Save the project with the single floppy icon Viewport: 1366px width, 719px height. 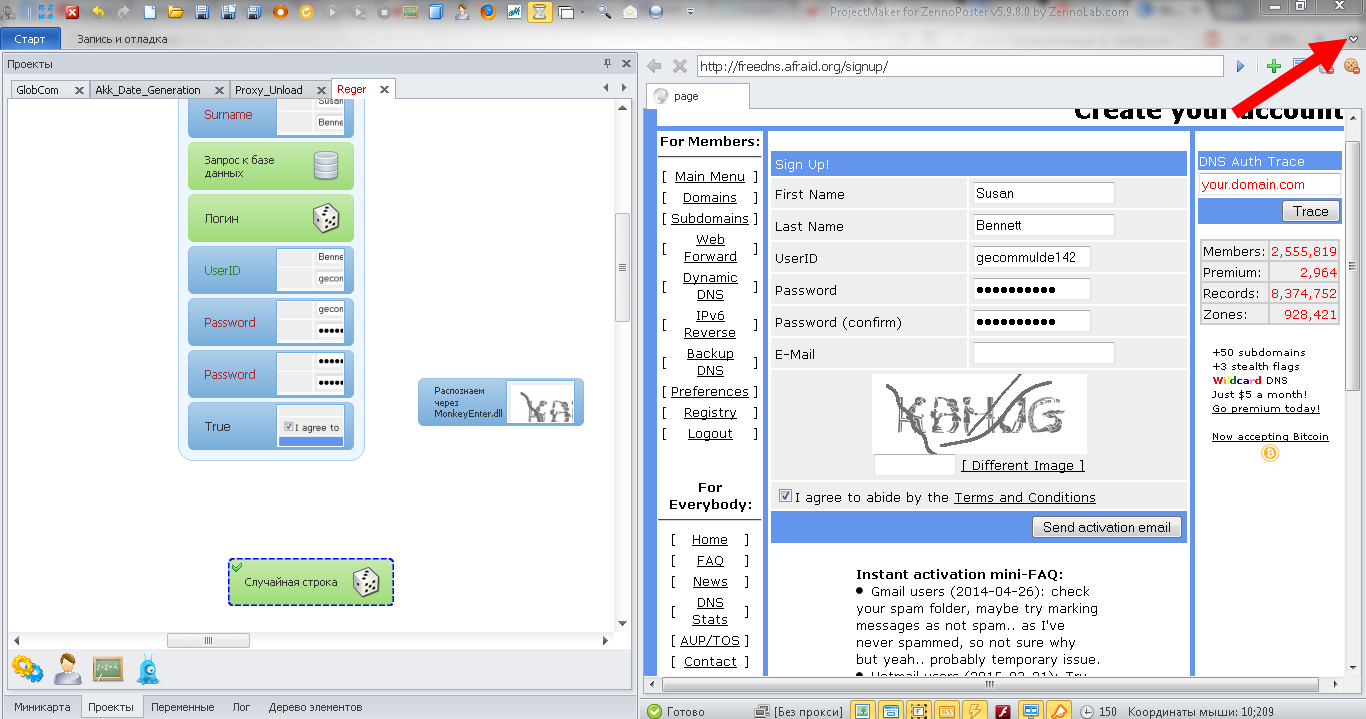coord(202,12)
